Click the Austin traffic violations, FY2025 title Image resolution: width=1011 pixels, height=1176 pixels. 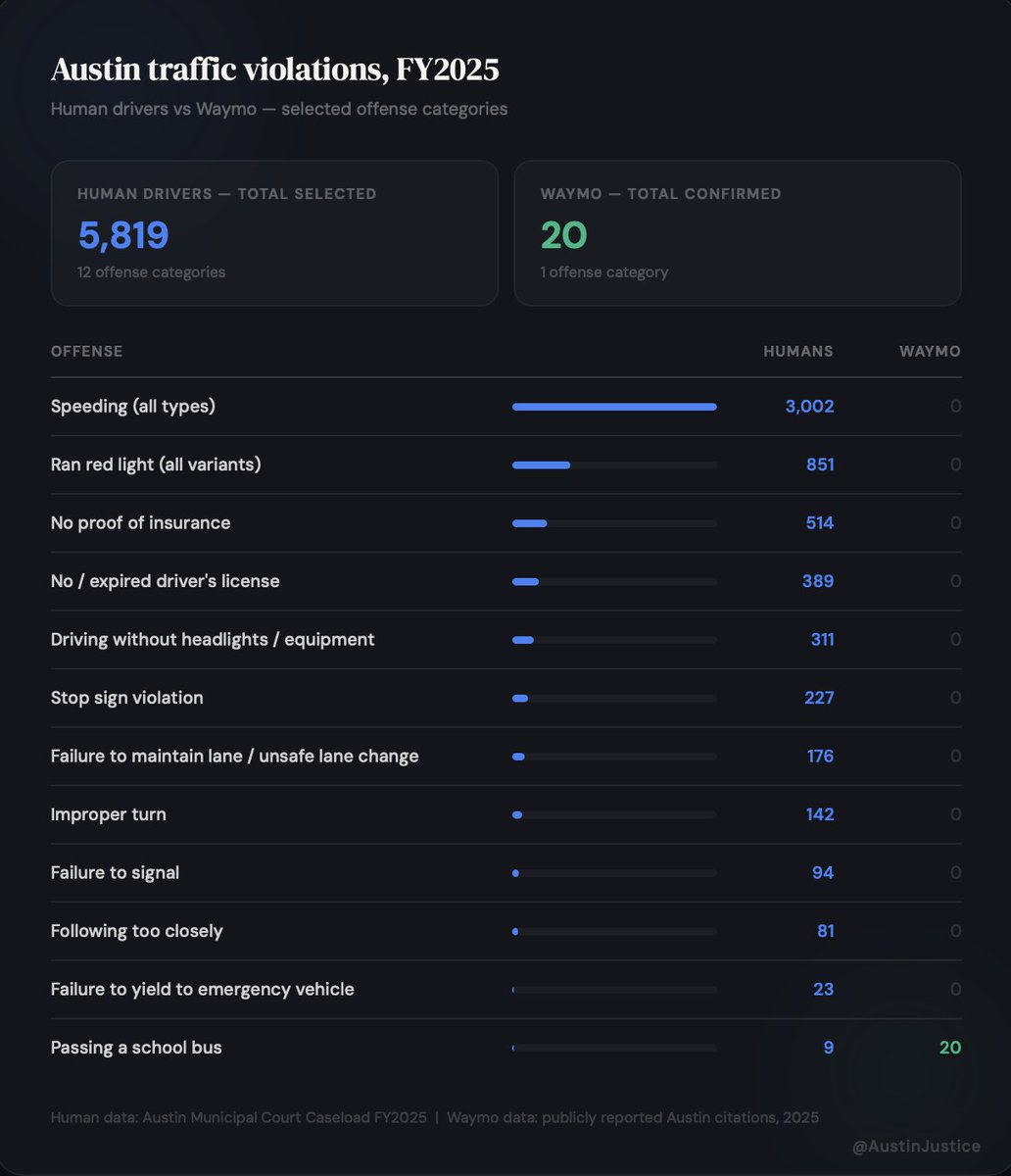point(274,70)
